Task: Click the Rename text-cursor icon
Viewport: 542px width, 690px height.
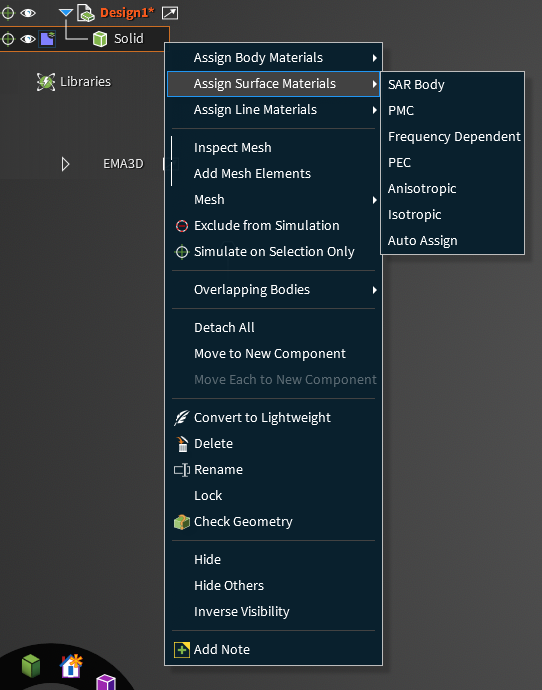Action: (x=182, y=470)
